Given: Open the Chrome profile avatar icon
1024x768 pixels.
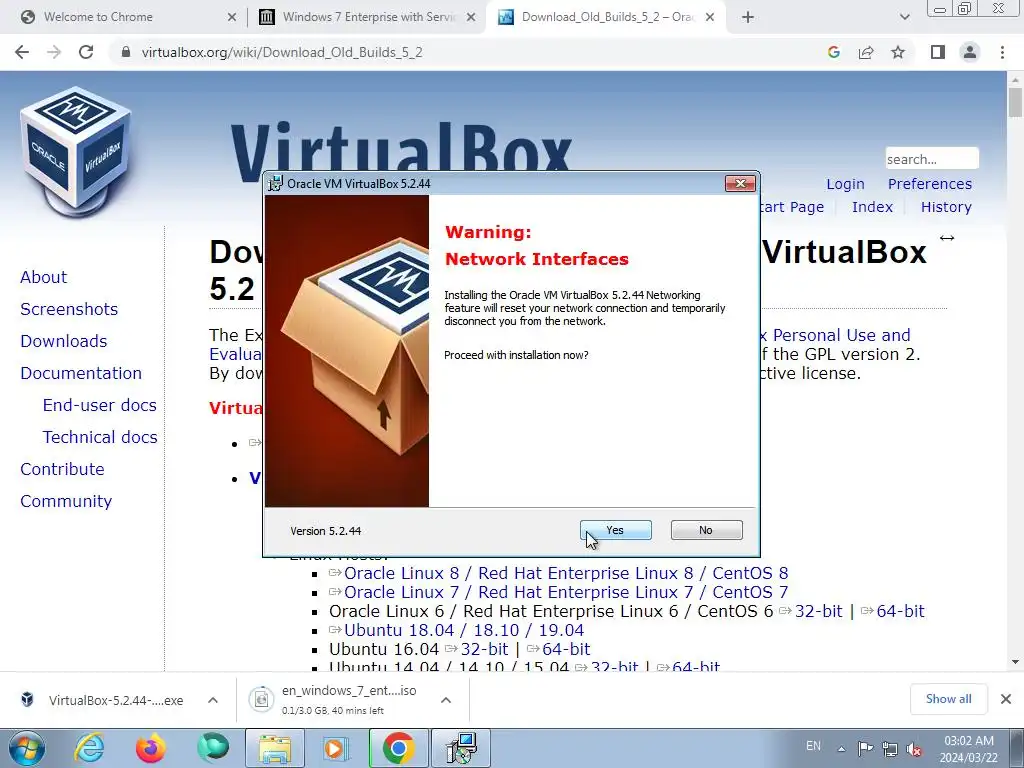Looking at the screenshot, I should (970, 52).
